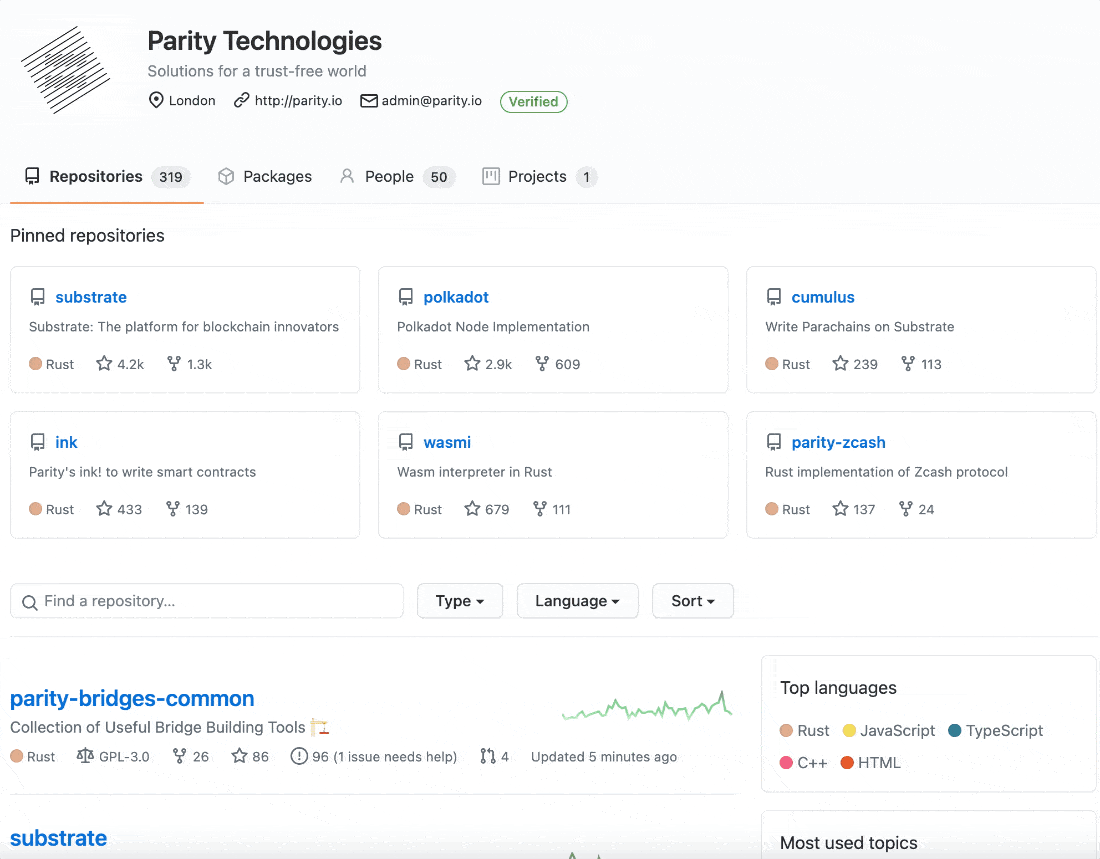The width and height of the screenshot is (1100, 859).
Task: Click the forks count 26 on parity-bridges-common
Action: [191, 757]
